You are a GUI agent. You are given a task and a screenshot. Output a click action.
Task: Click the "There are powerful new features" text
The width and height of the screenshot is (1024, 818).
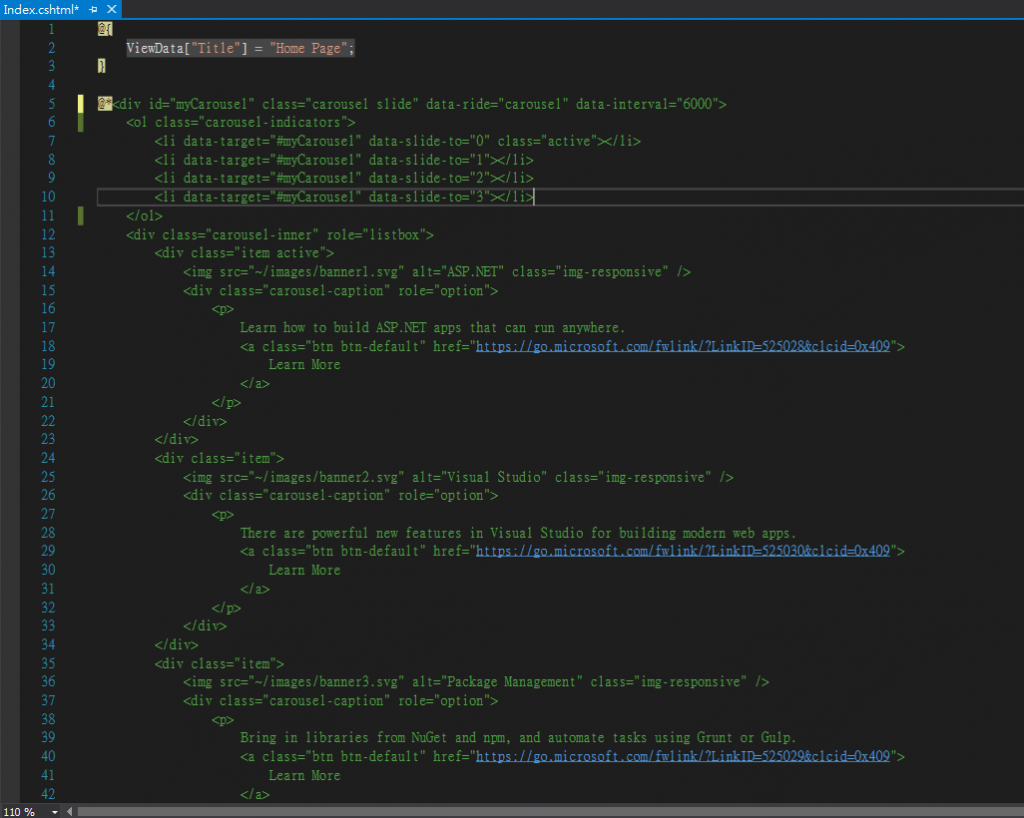517,533
